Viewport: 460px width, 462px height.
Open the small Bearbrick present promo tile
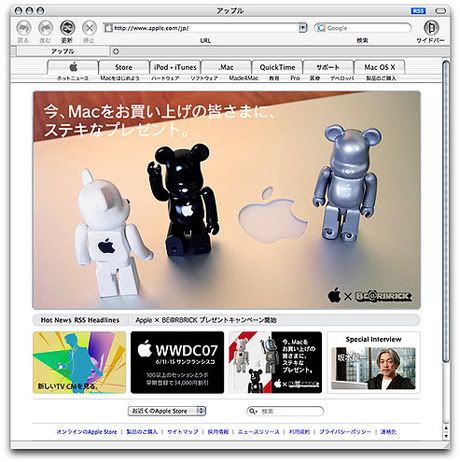(275, 362)
